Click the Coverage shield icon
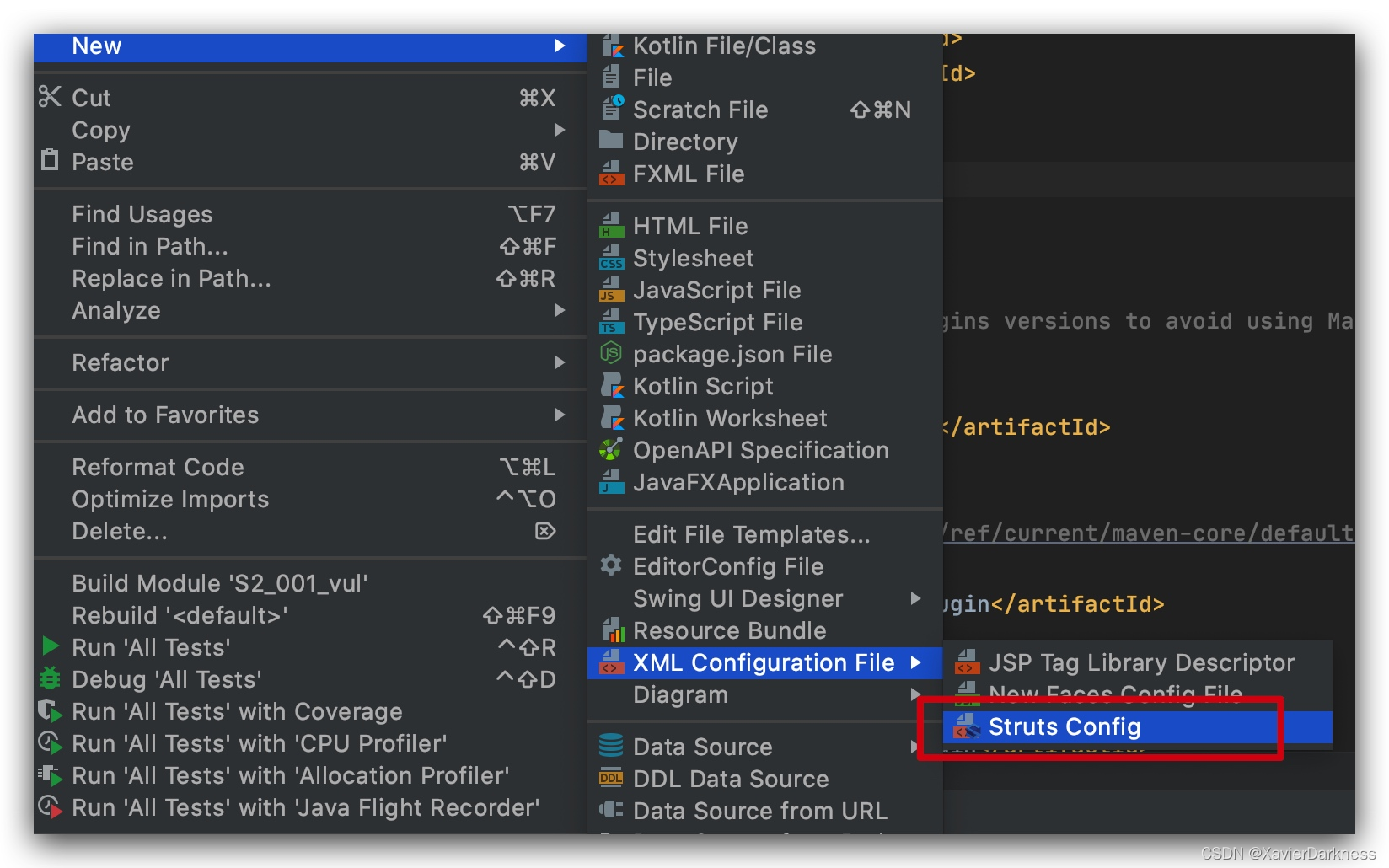The image size is (1389, 868). pos(50,711)
